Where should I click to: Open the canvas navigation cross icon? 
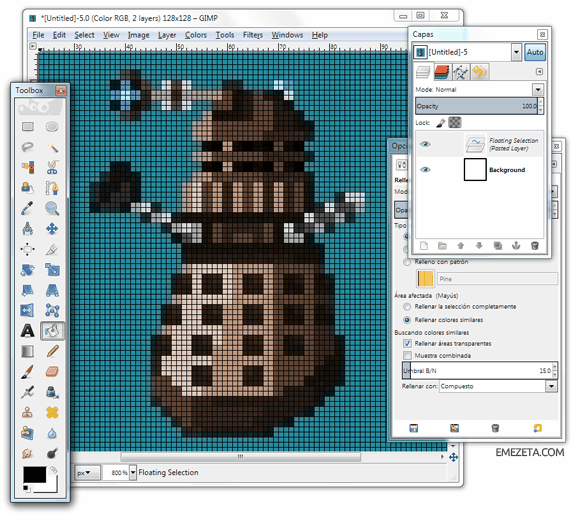454,457
